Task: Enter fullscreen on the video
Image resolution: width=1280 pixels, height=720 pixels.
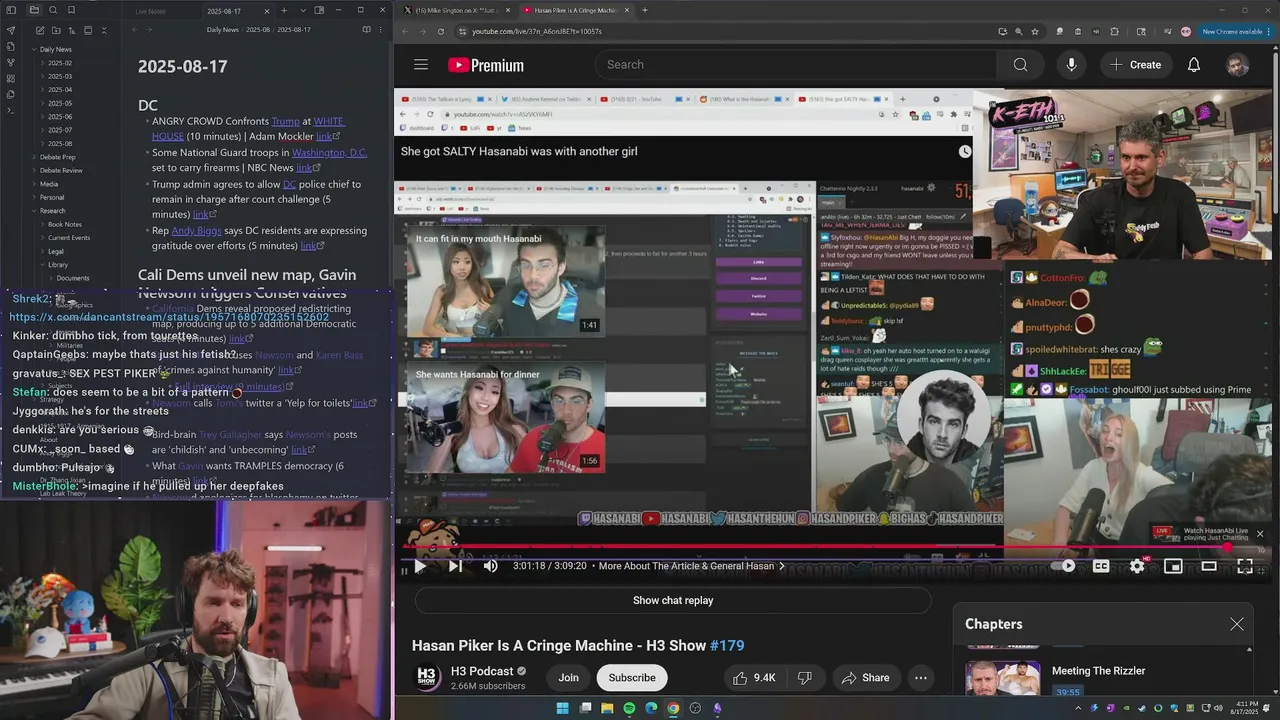Action: (1245, 566)
